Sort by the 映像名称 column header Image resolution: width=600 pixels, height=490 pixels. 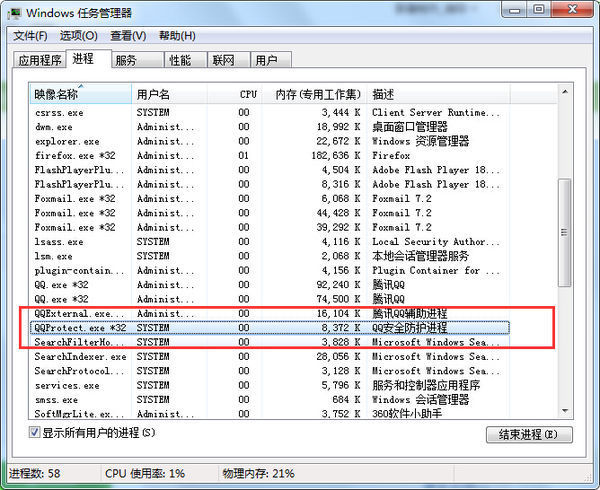pyautogui.click(x=80, y=94)
